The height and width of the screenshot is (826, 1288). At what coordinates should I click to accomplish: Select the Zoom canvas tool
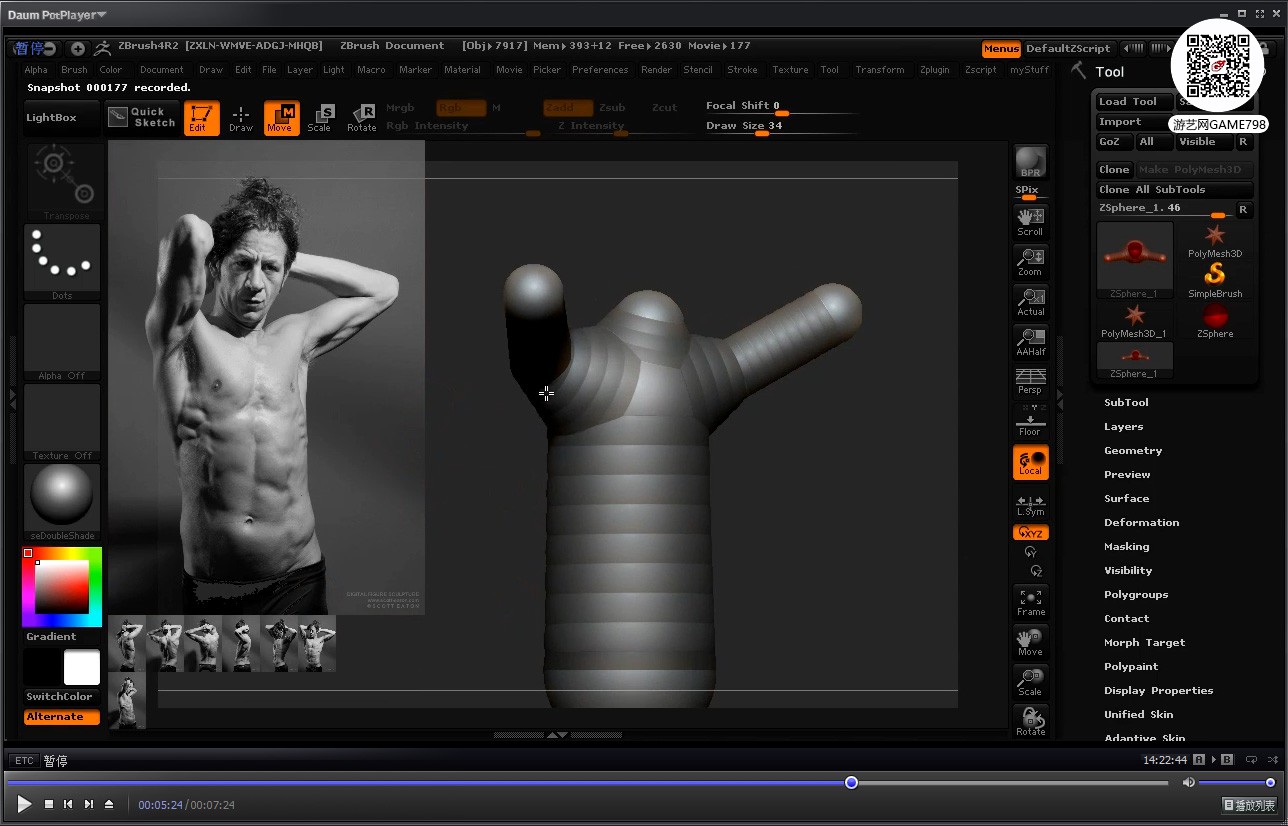pos(1030,261)
